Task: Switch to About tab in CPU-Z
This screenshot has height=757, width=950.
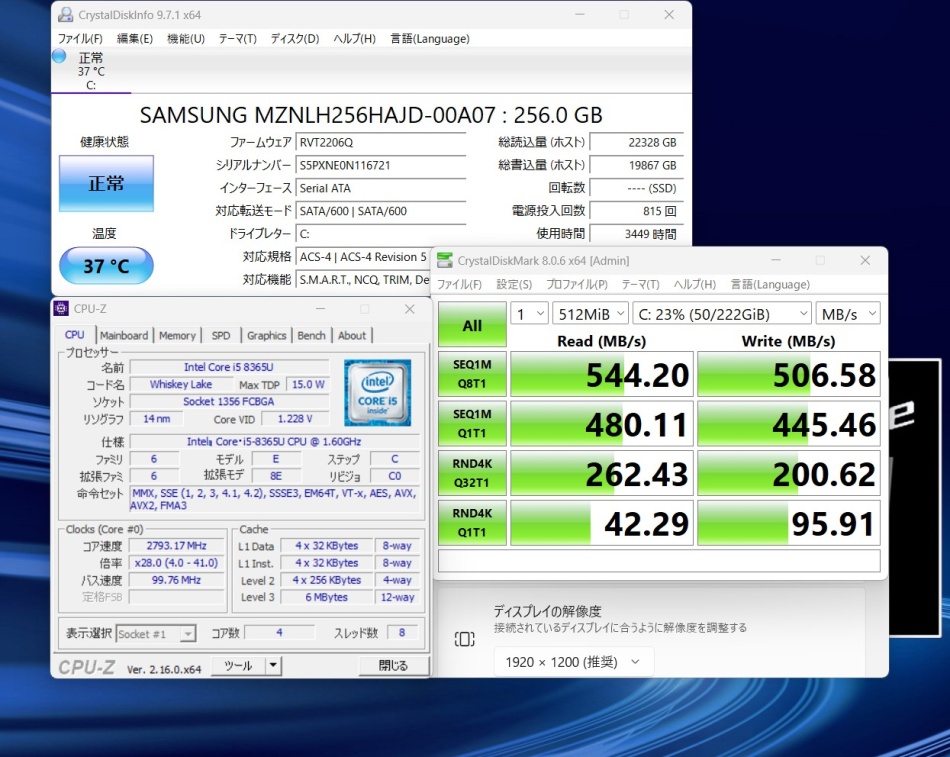Action: (352, 335)
